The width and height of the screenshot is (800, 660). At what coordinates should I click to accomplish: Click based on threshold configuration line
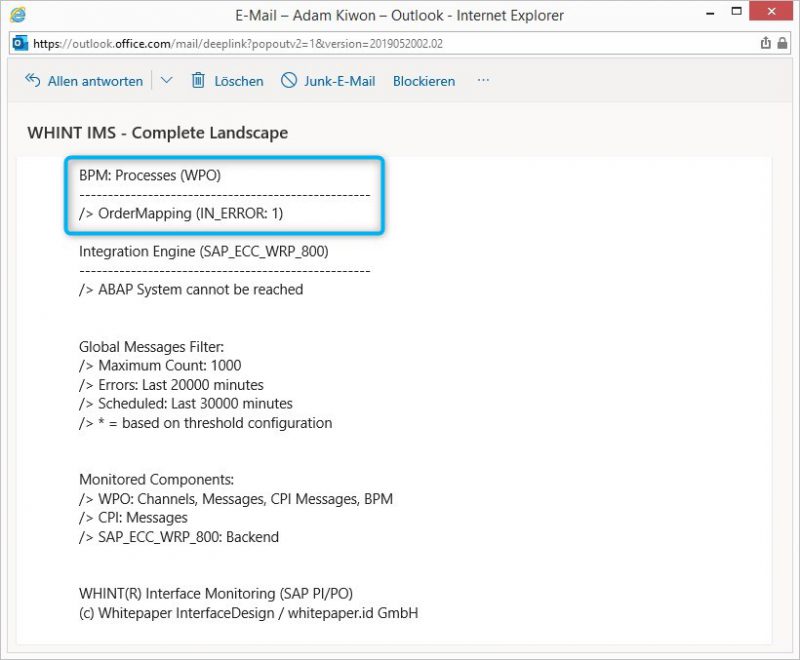click(206, 423)
